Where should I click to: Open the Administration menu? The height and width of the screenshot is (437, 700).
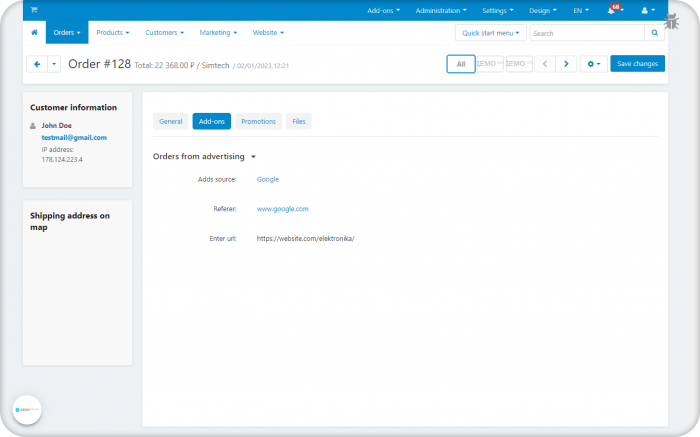[441, 11]
